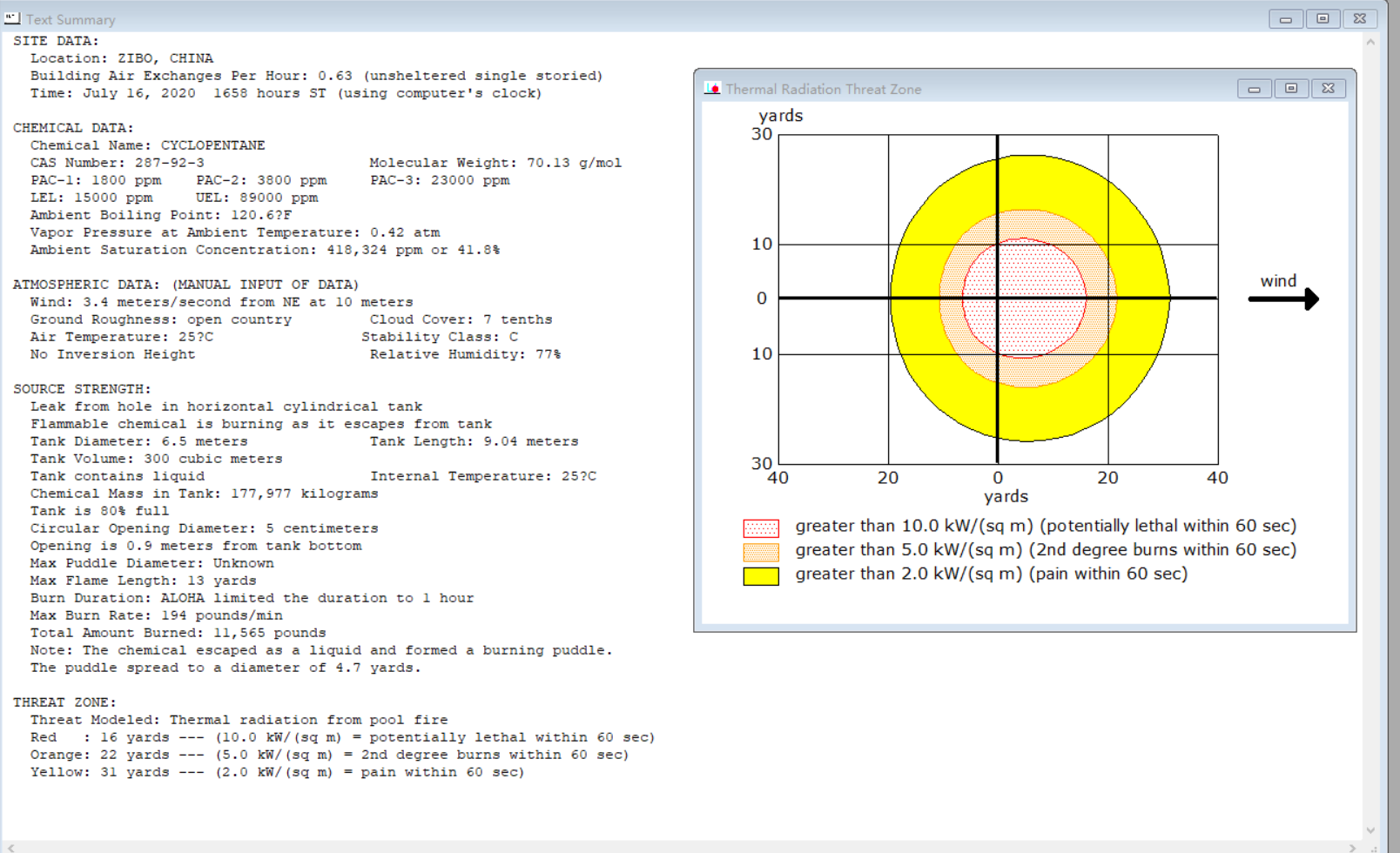Click the "ATMOSPHERIC DATA: (MANUAL INPUT OF DATA)" heading
1400x853 pixels.
pyautogui.click(x=185, y=285)
